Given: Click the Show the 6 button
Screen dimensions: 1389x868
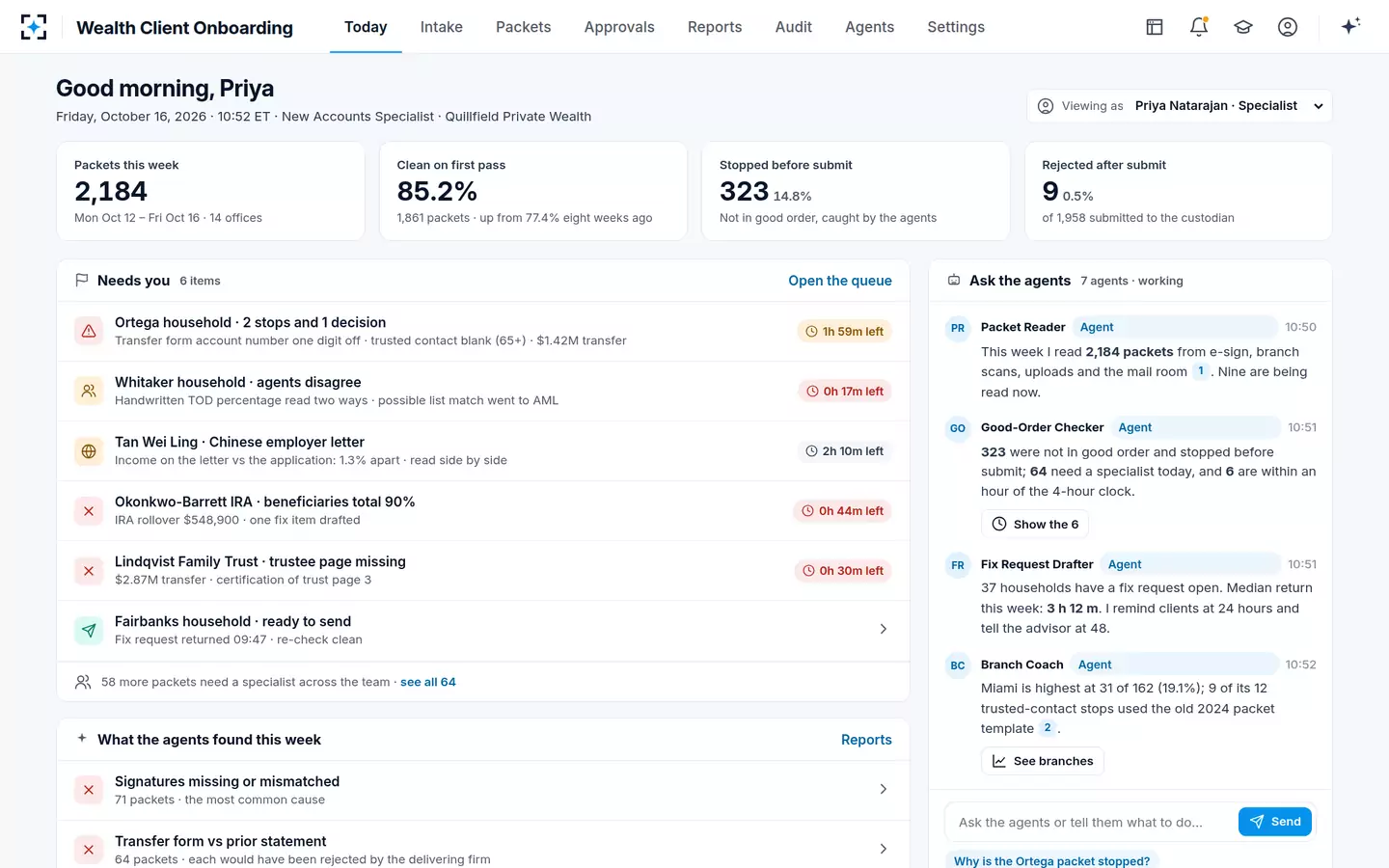Looking at the screenshot, I should click(x=1035, y=524).
